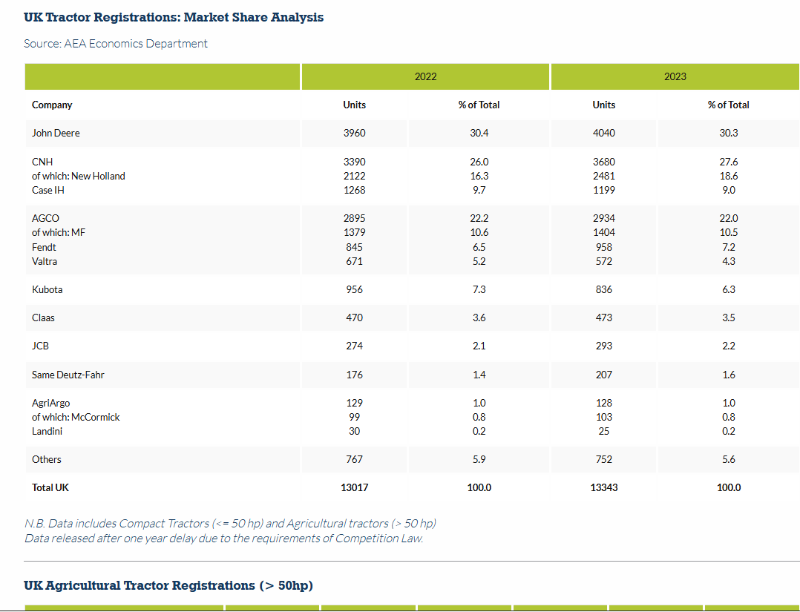Click the Market Share Analysis page title
This screenshot has height=612, width=800.
pyautogui.click(x=173, y=18)
